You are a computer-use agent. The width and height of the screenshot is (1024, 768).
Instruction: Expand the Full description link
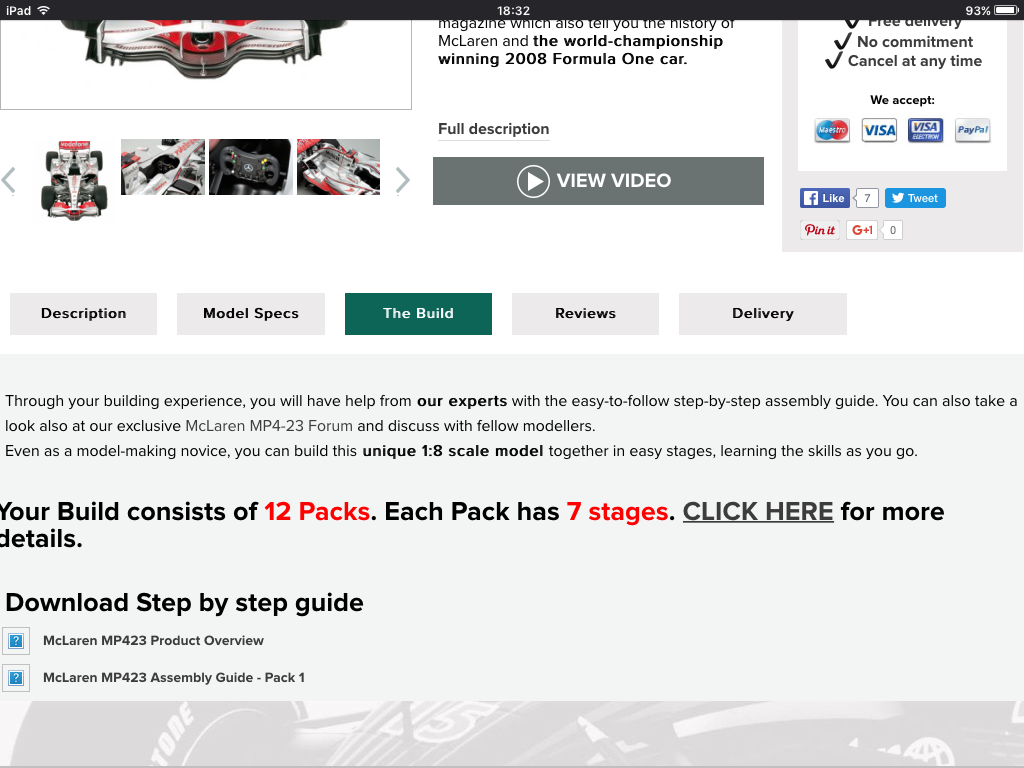(494, 129)
